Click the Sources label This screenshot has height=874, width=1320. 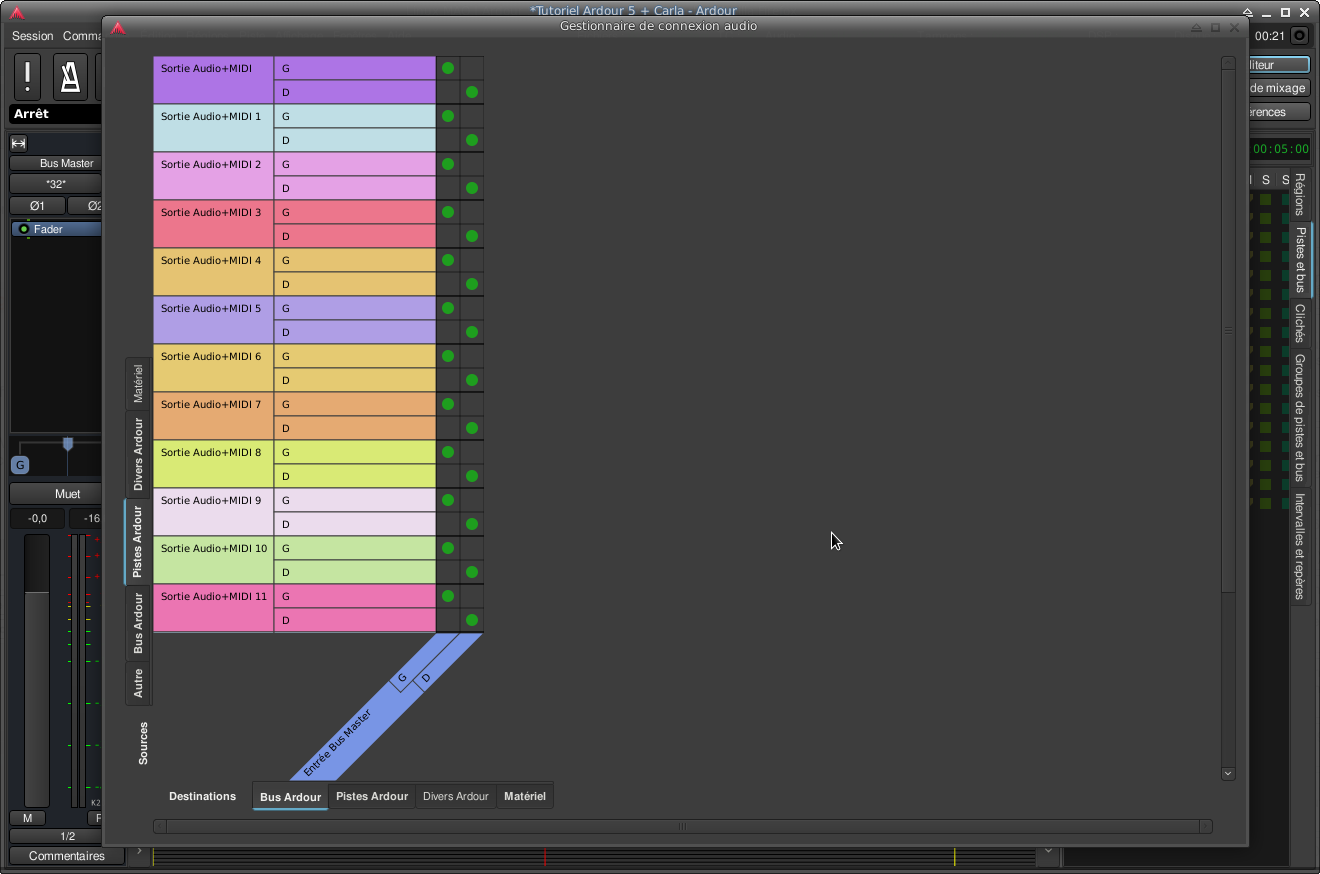[x=143, y=743]
